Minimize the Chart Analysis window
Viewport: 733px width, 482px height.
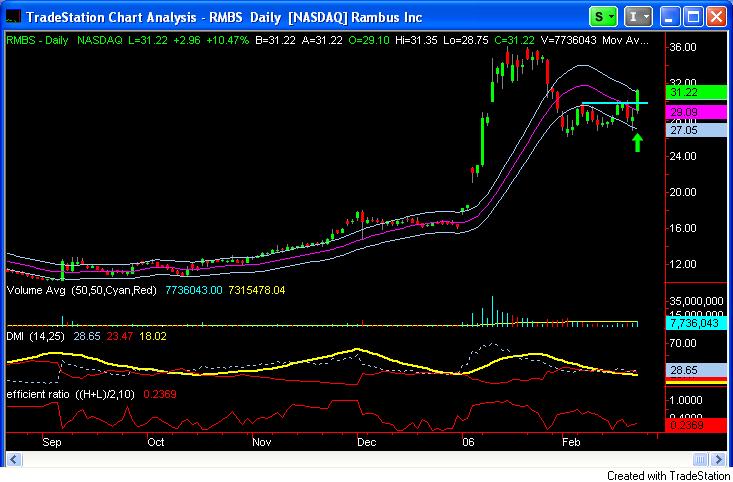click(x=670, y=17)
